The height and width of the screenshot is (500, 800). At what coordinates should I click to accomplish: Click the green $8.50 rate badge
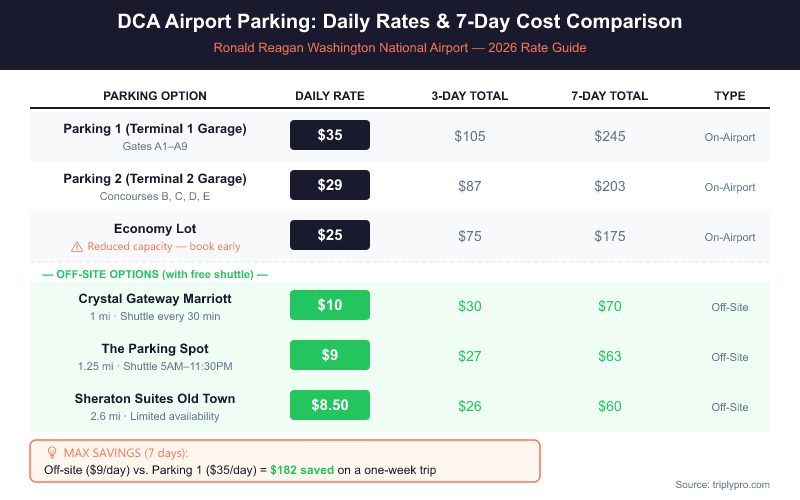coord(330,405)
